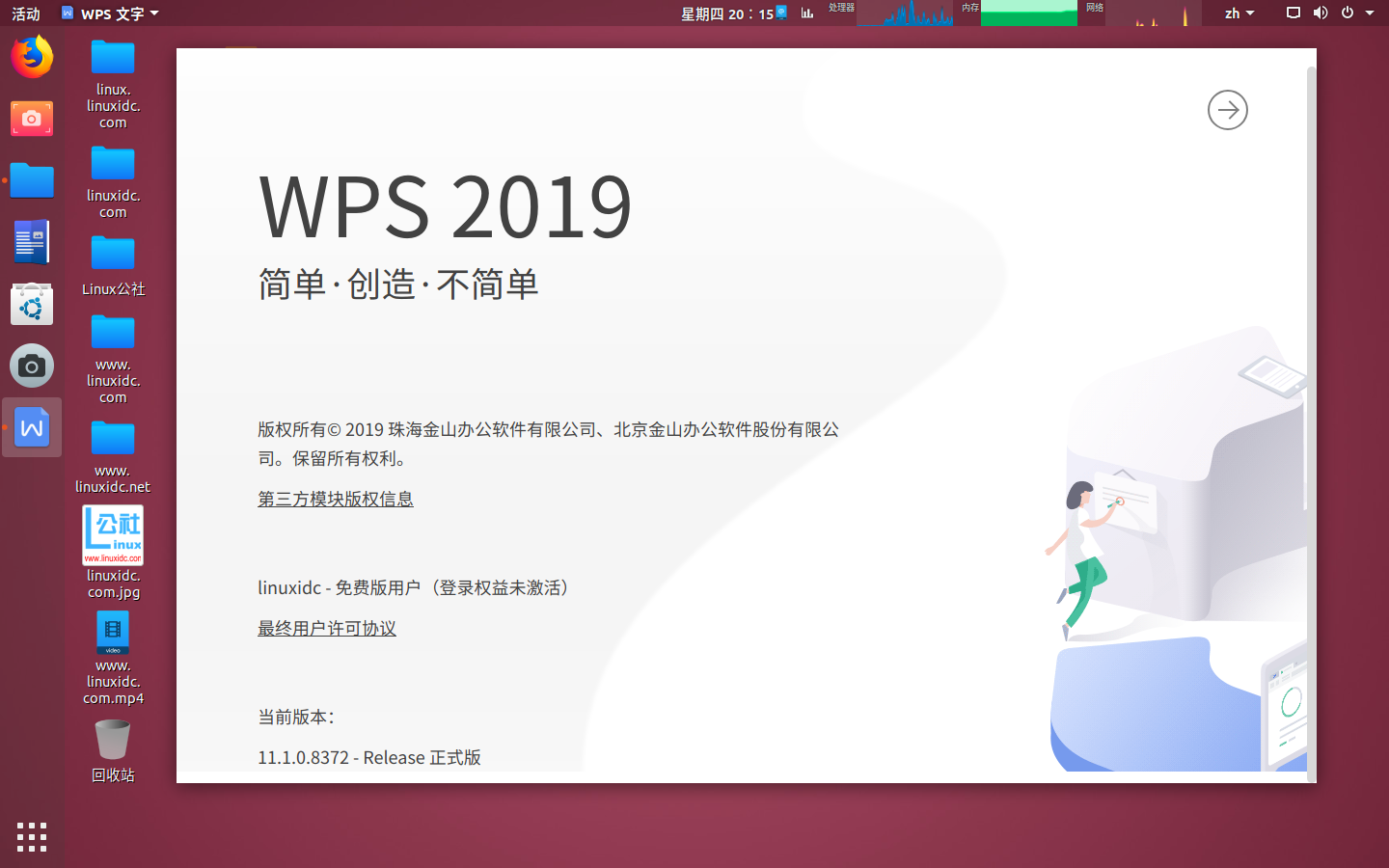The height and width of the screenshot is (868, 1389).
Task: Click the power icon in top bar
Action: click(x=1348, y=13)
